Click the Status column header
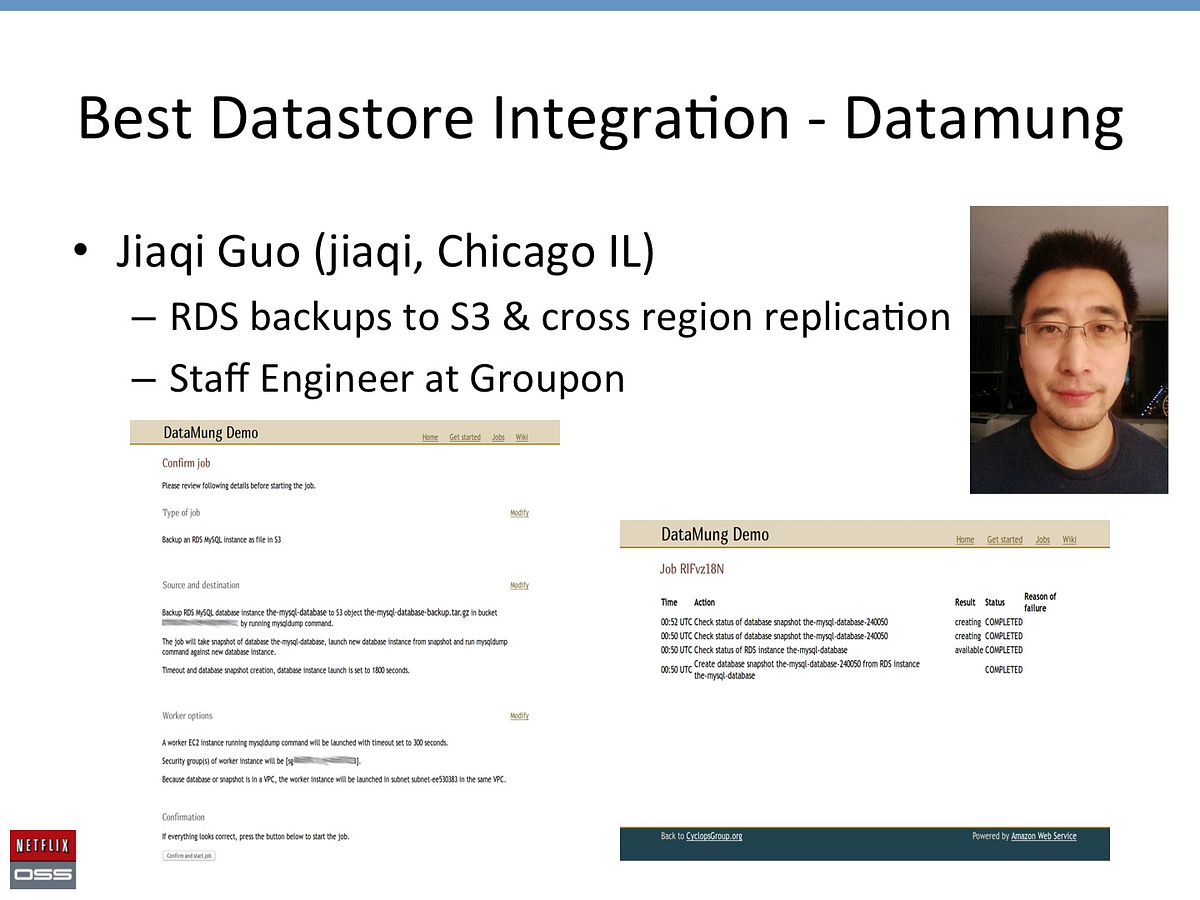 [995, 602]
